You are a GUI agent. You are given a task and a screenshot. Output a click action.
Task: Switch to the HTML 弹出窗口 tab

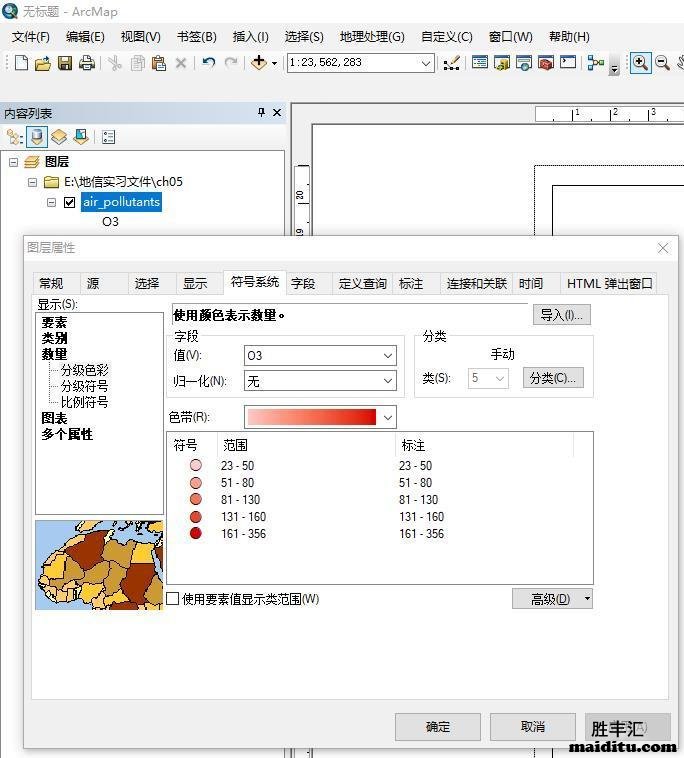(609, 283)
